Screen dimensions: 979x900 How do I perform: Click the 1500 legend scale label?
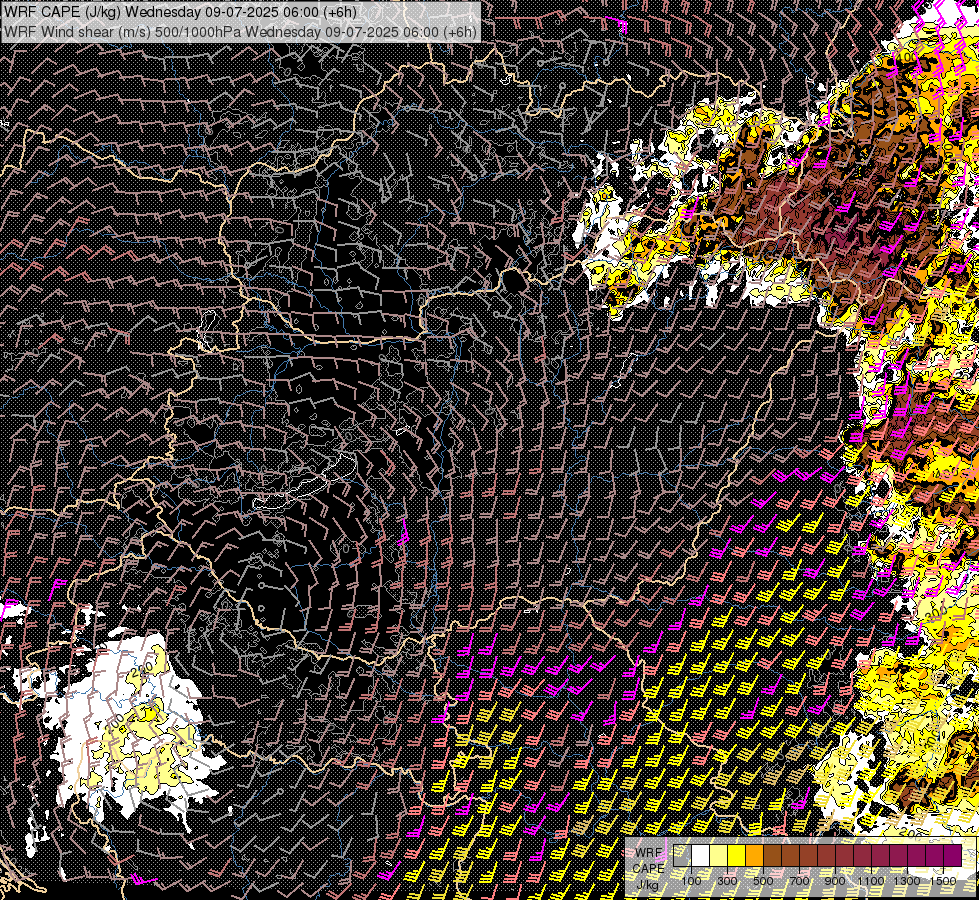click(943, 881)
